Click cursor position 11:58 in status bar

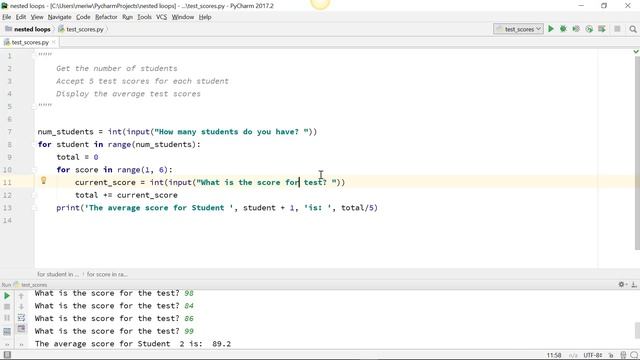[x=554, y=355]
